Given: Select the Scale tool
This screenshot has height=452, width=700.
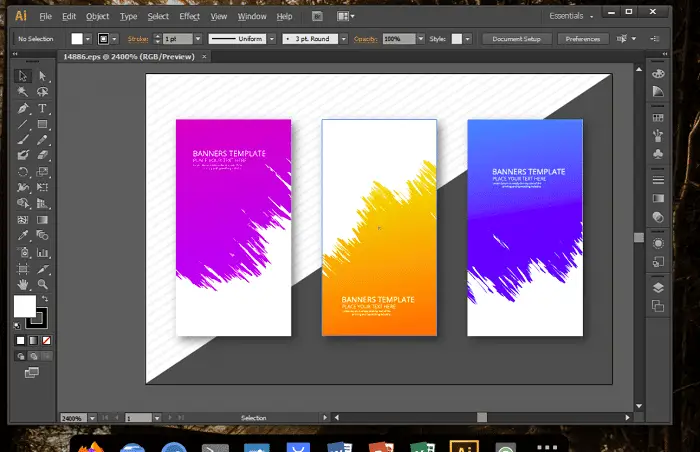Looking at the screenshot, I should (x=42, y=172).
